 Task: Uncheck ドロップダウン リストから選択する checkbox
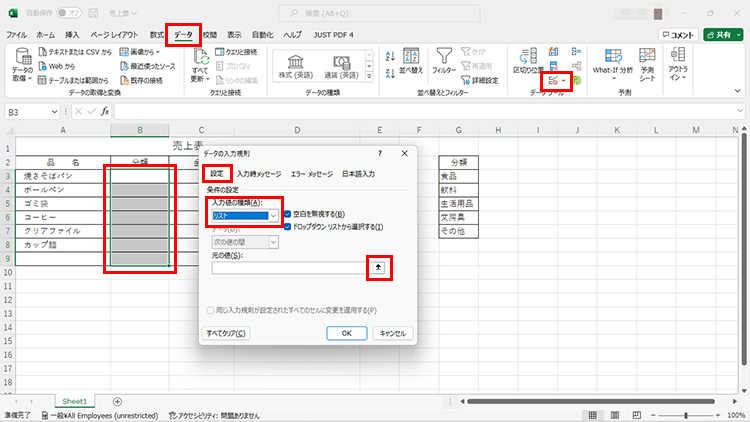[288, 227]
